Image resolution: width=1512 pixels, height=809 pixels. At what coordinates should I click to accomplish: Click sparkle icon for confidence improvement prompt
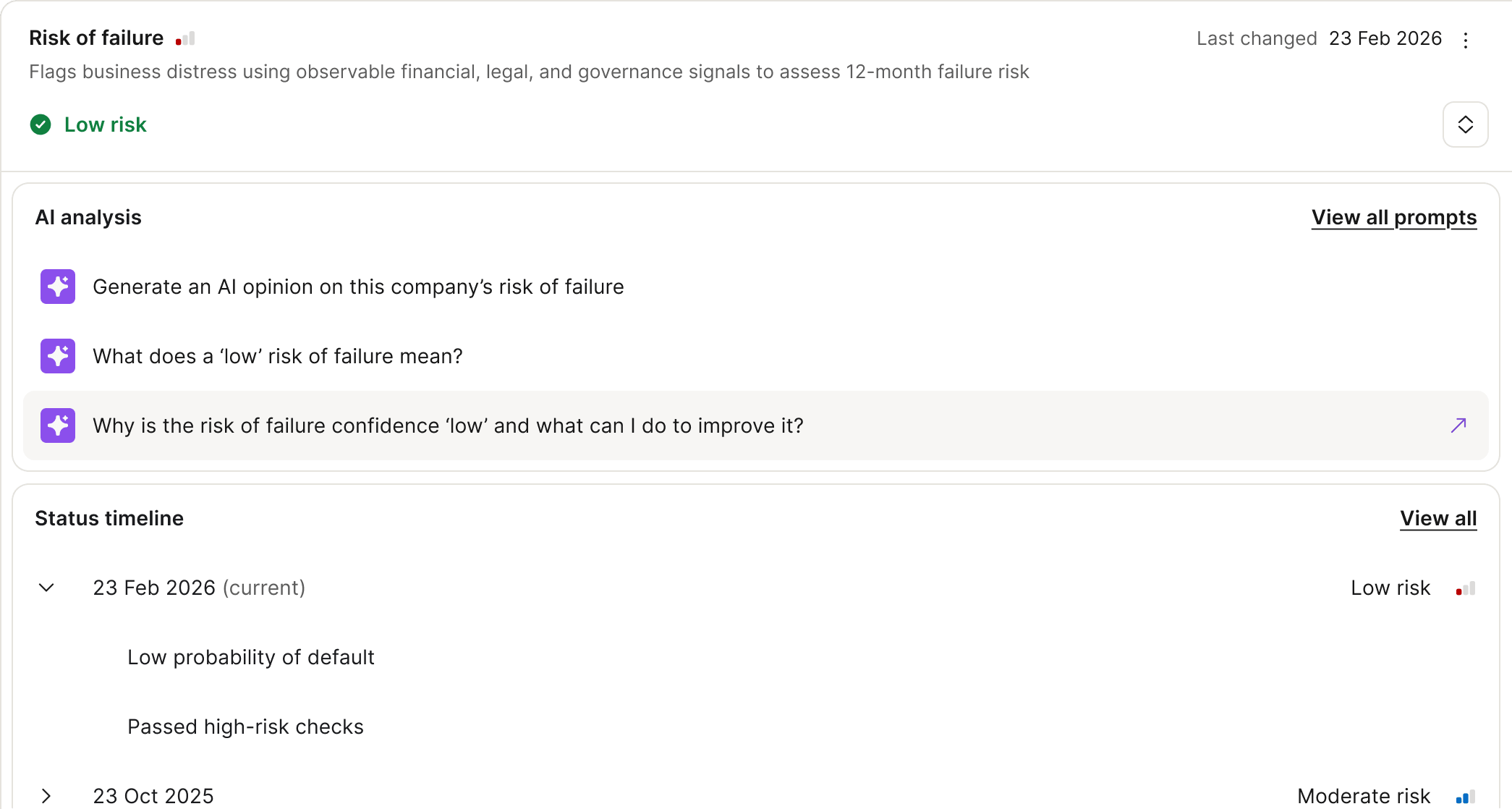58,425
